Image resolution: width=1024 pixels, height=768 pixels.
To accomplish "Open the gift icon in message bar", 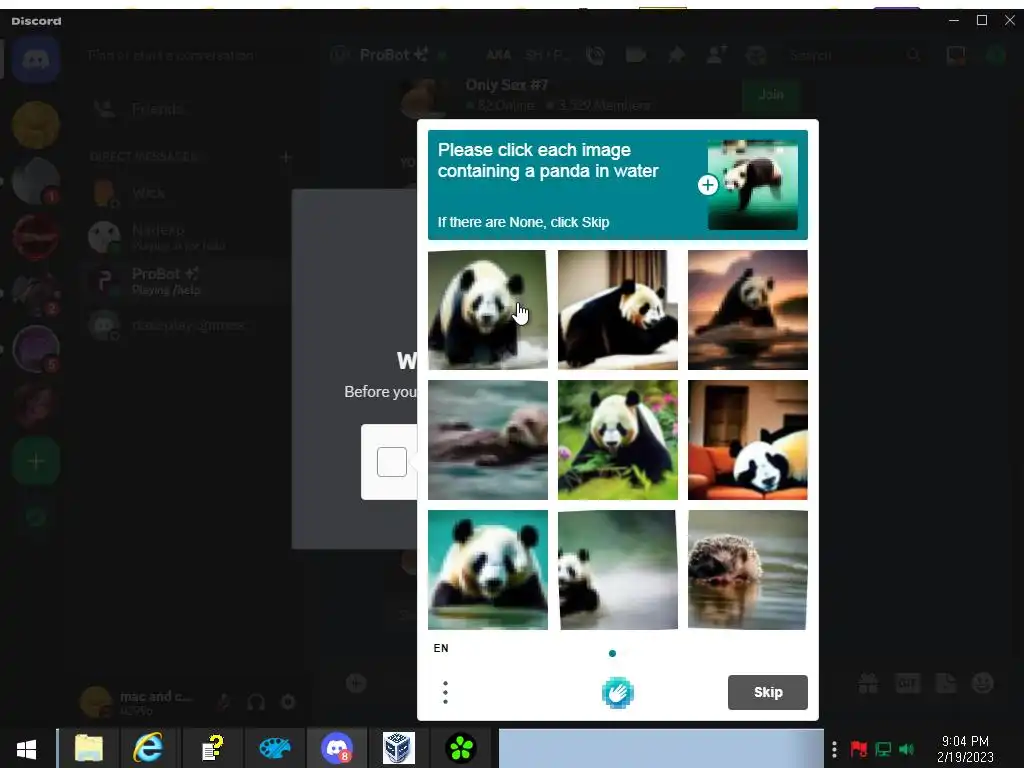I will tap(868, 683).
